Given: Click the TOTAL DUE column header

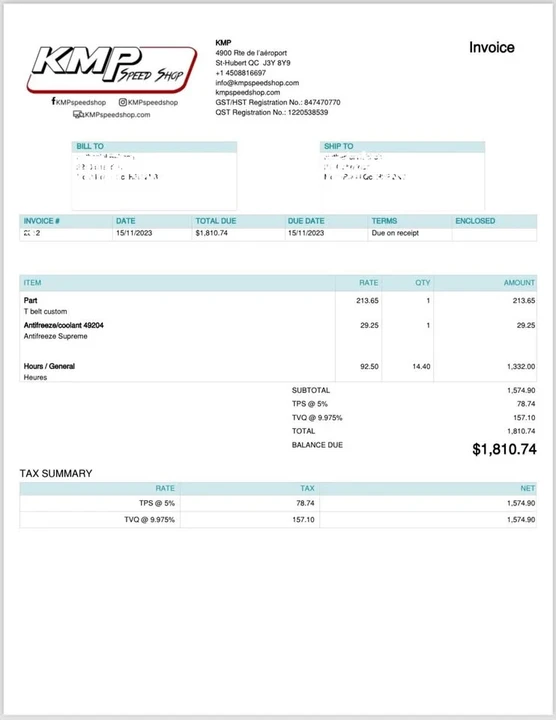Looking at the screenshot, I should click(216, 221).
